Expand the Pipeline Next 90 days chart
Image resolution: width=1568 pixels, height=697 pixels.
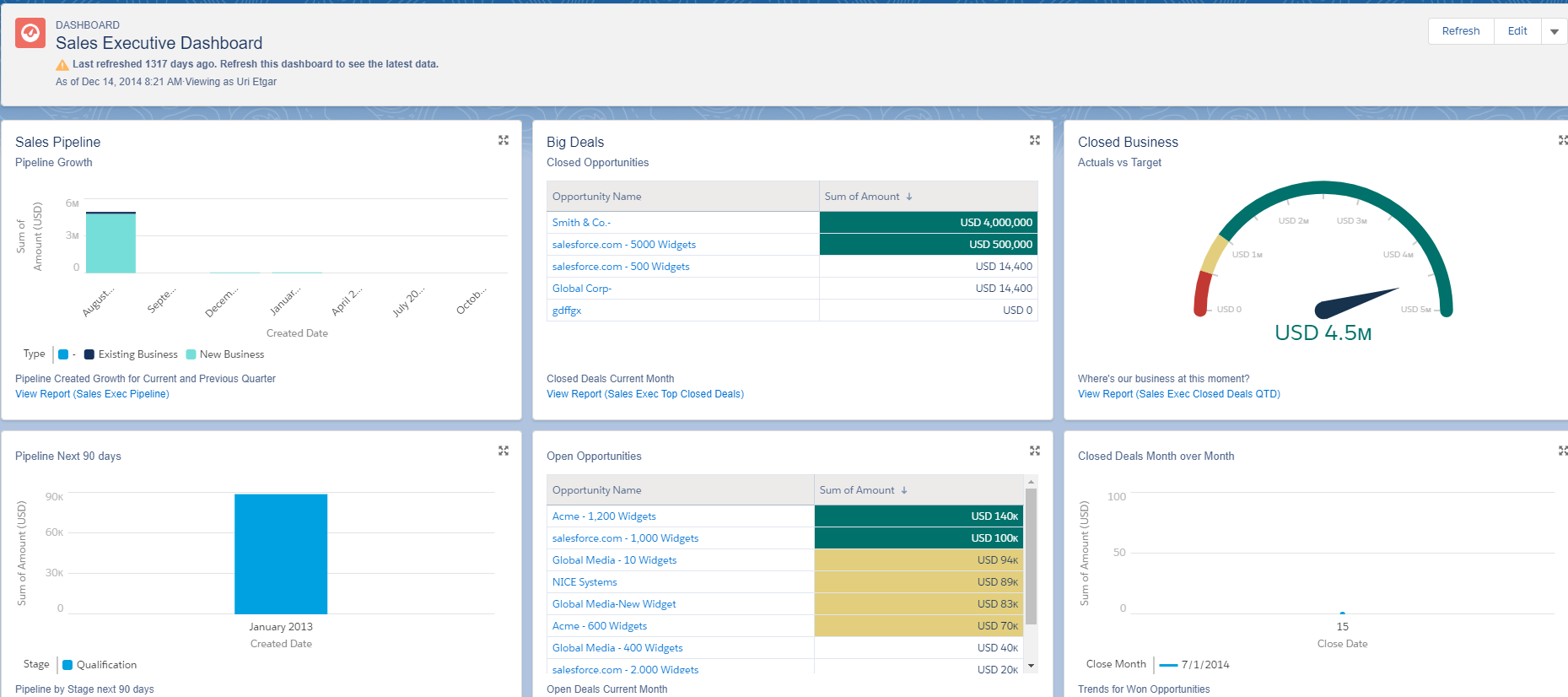click(504, 451)
